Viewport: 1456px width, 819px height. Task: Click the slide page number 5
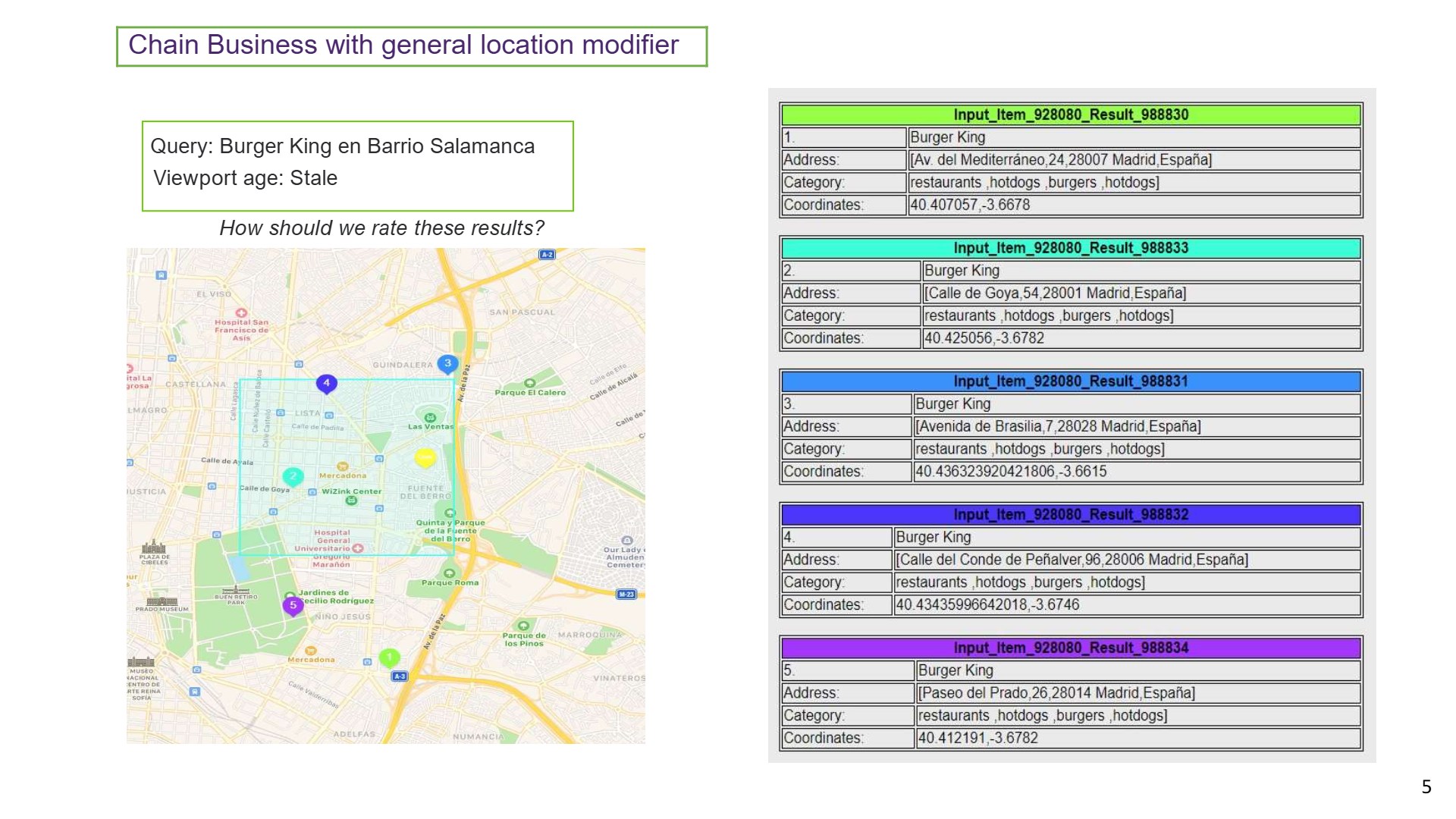[x=1426, y=787]
